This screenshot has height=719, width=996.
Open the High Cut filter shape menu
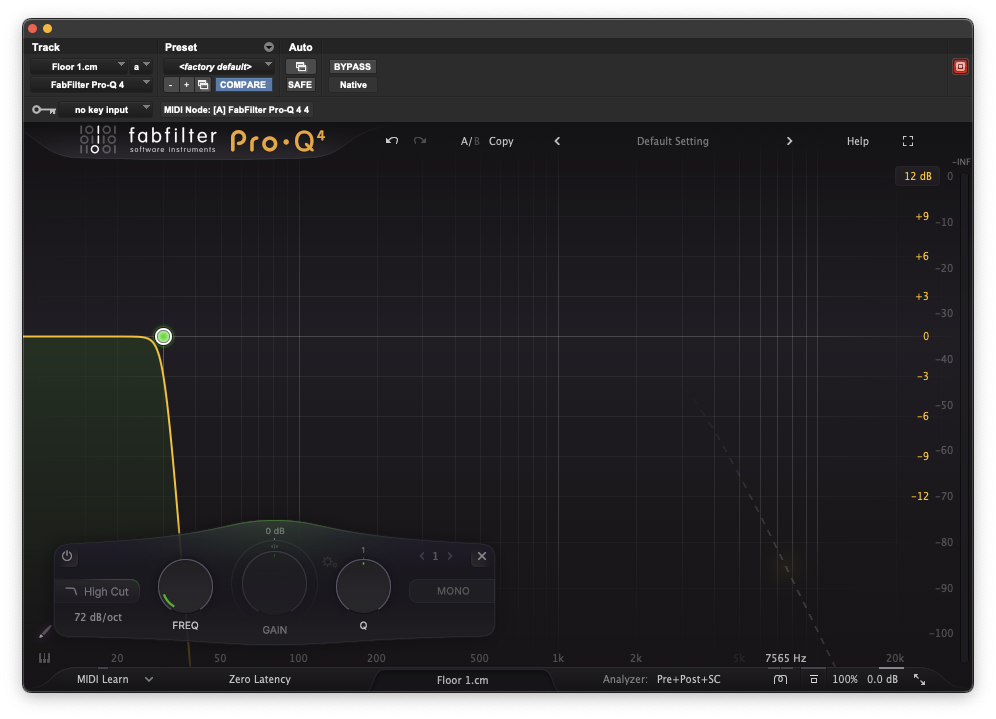click(x=97, y=591)
